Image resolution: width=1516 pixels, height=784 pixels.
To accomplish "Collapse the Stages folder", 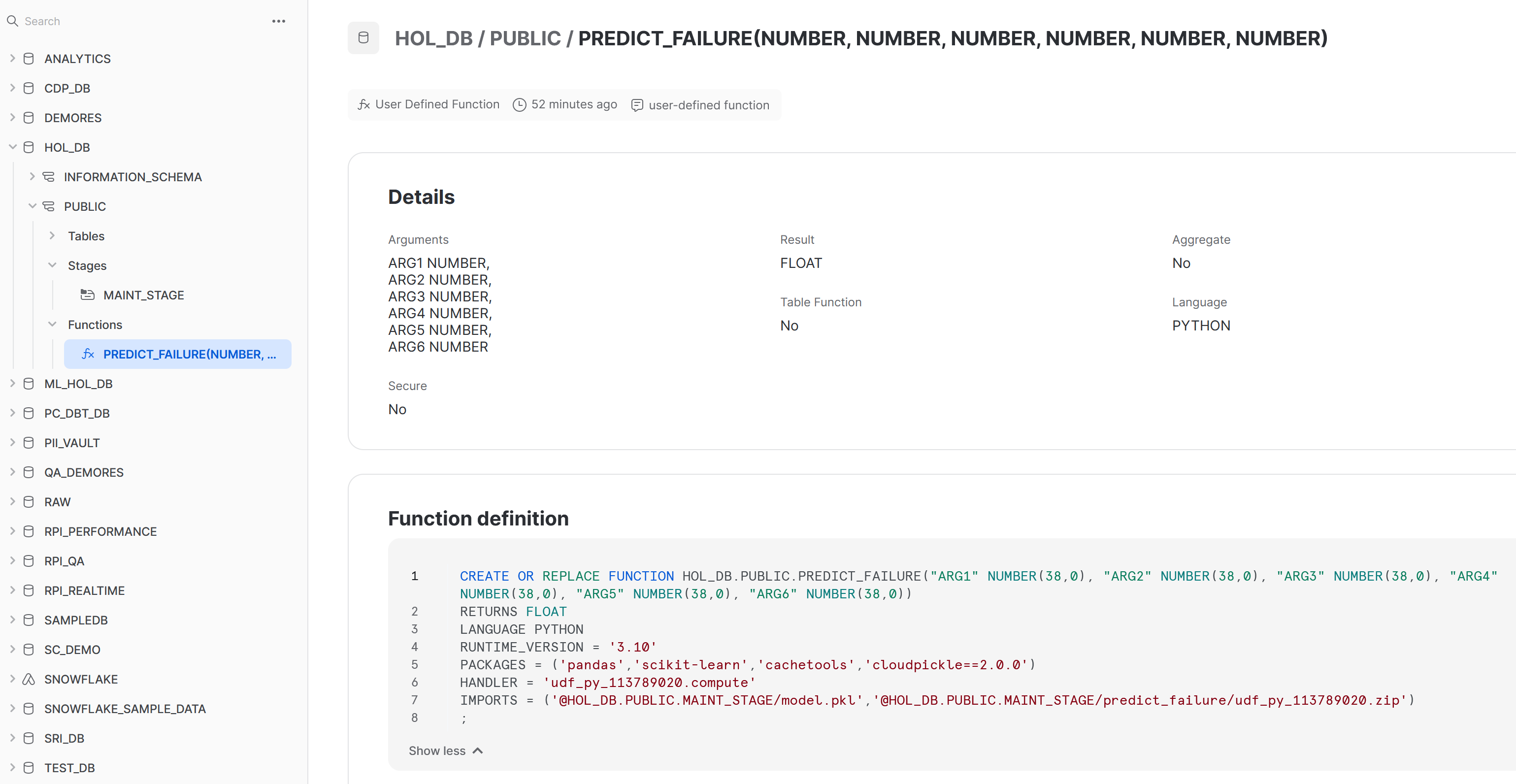I will click(x=52, y=265).
